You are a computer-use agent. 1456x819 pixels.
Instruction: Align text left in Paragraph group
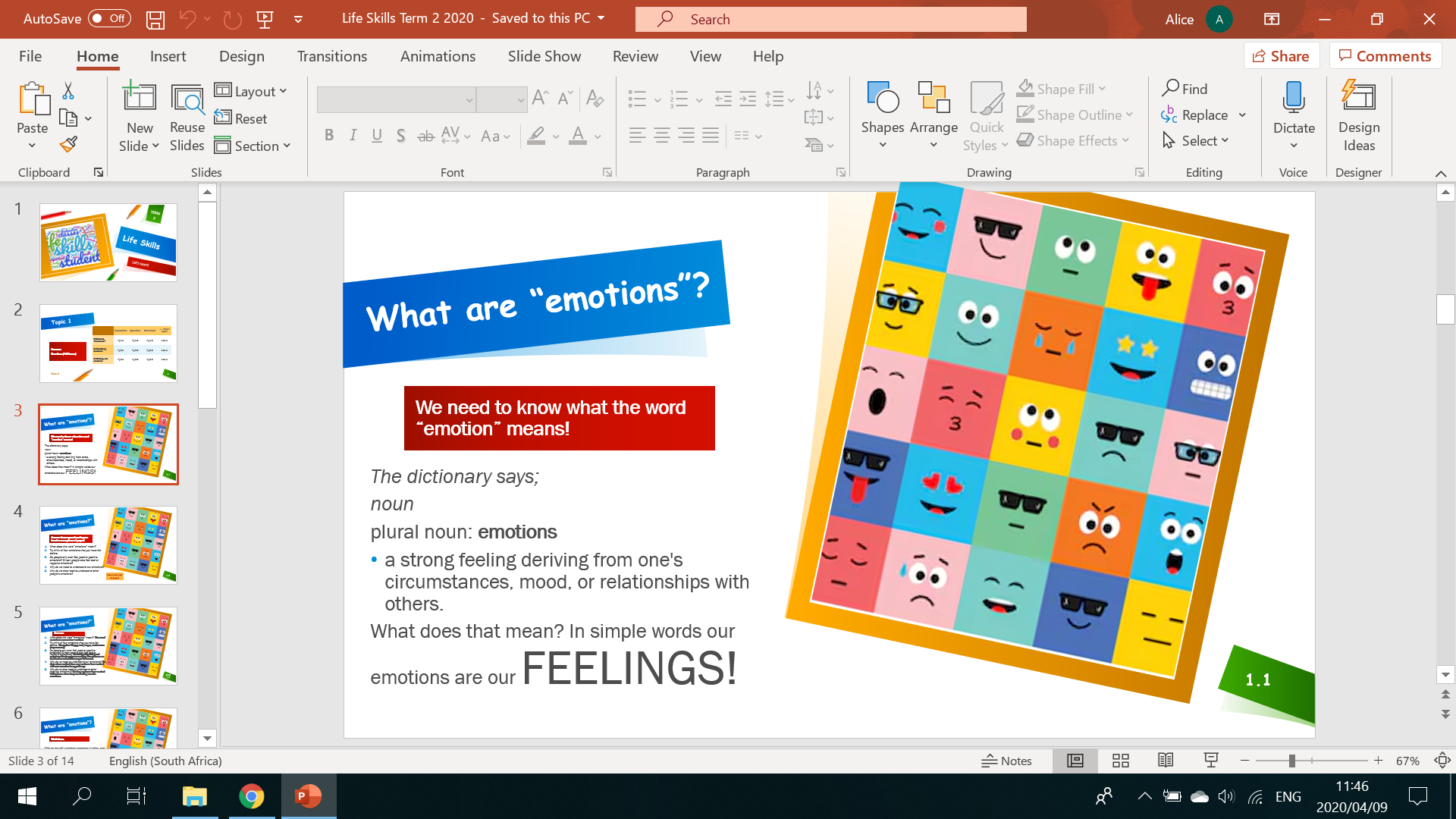pyautogui.click(x=638, y=136)
